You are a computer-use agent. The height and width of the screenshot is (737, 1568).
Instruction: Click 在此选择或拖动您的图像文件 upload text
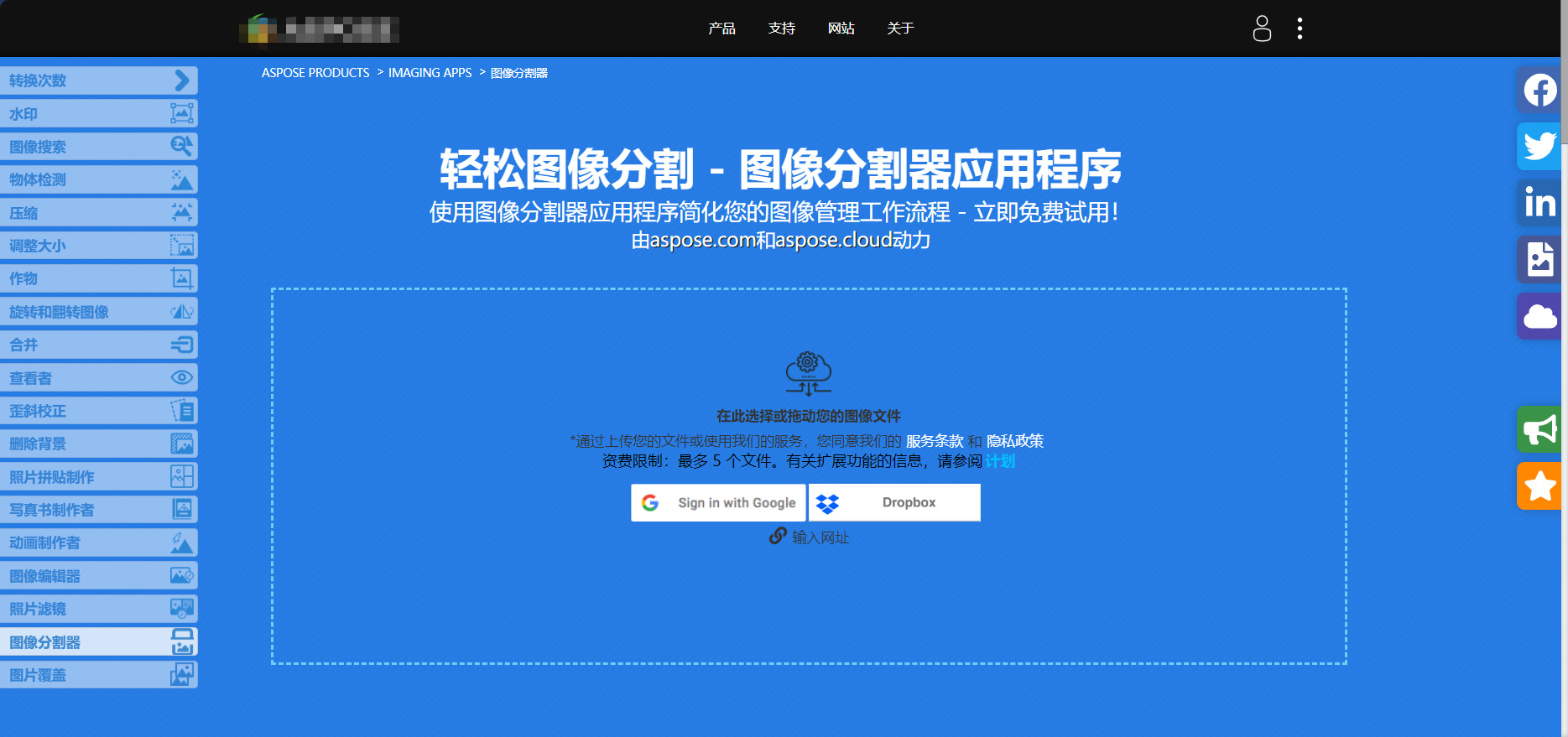pos(809,416)
